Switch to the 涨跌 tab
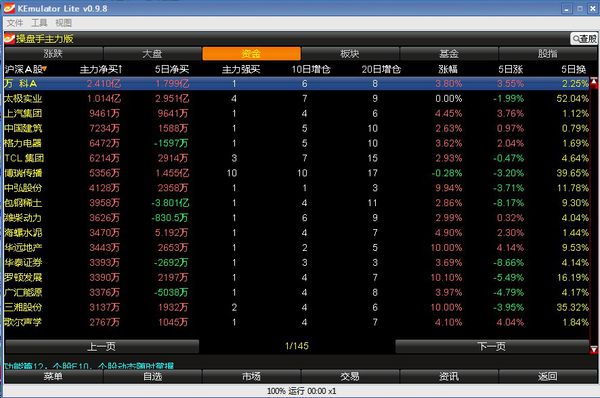 [x=54, y=54]
